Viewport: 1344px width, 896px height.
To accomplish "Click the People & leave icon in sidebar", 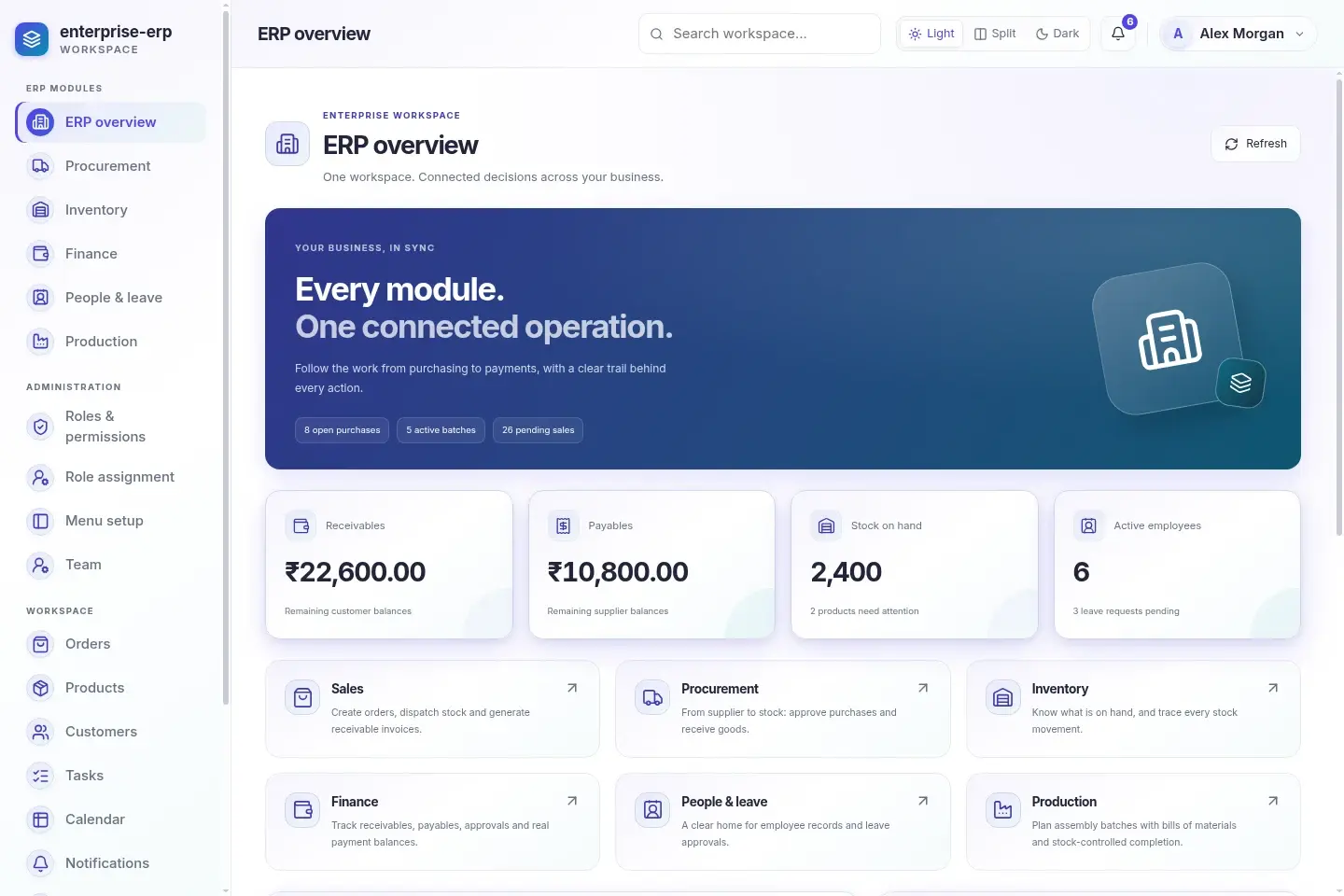I will 40,298.
